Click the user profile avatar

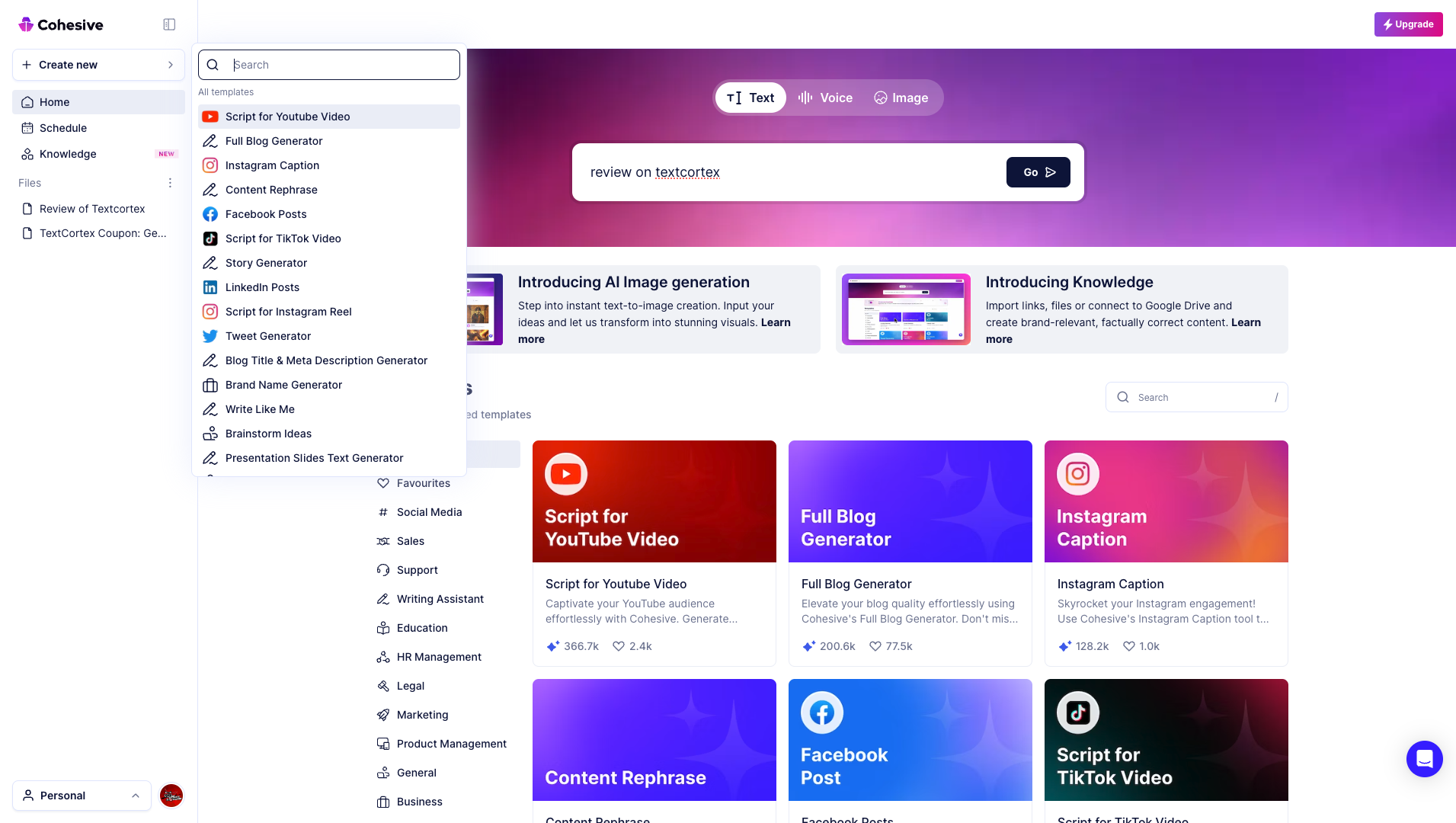pos(171,796)
